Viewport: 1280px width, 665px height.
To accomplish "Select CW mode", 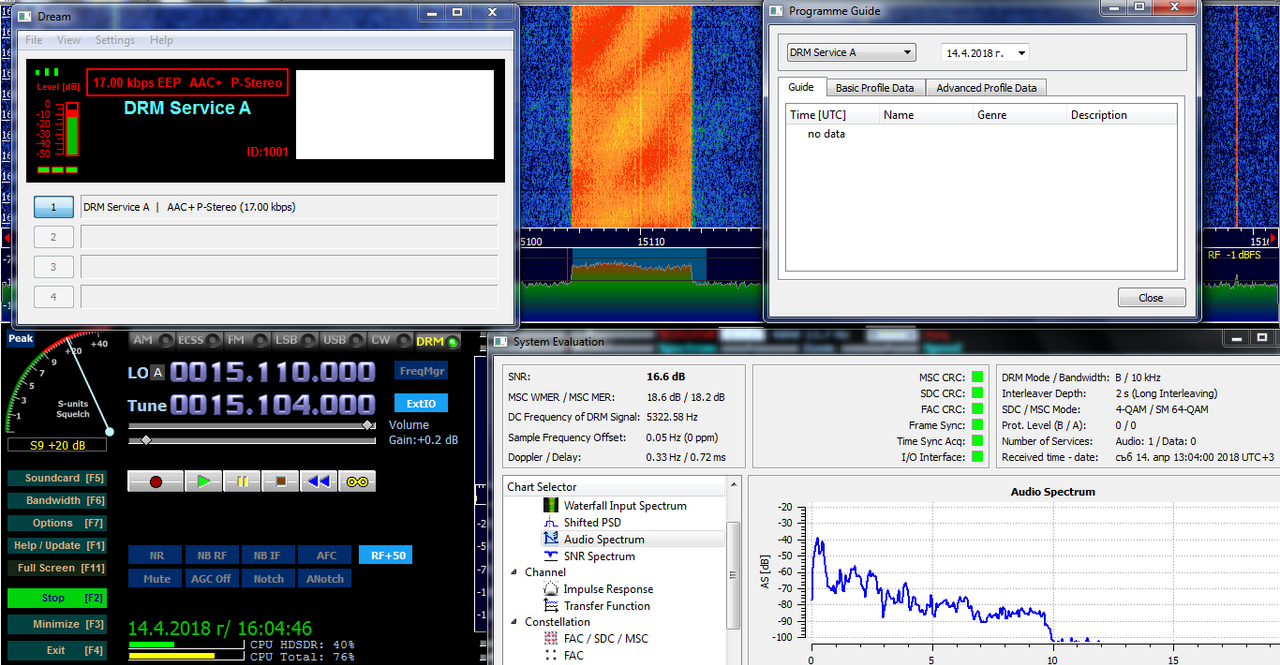I will click(x=389, y=341).
